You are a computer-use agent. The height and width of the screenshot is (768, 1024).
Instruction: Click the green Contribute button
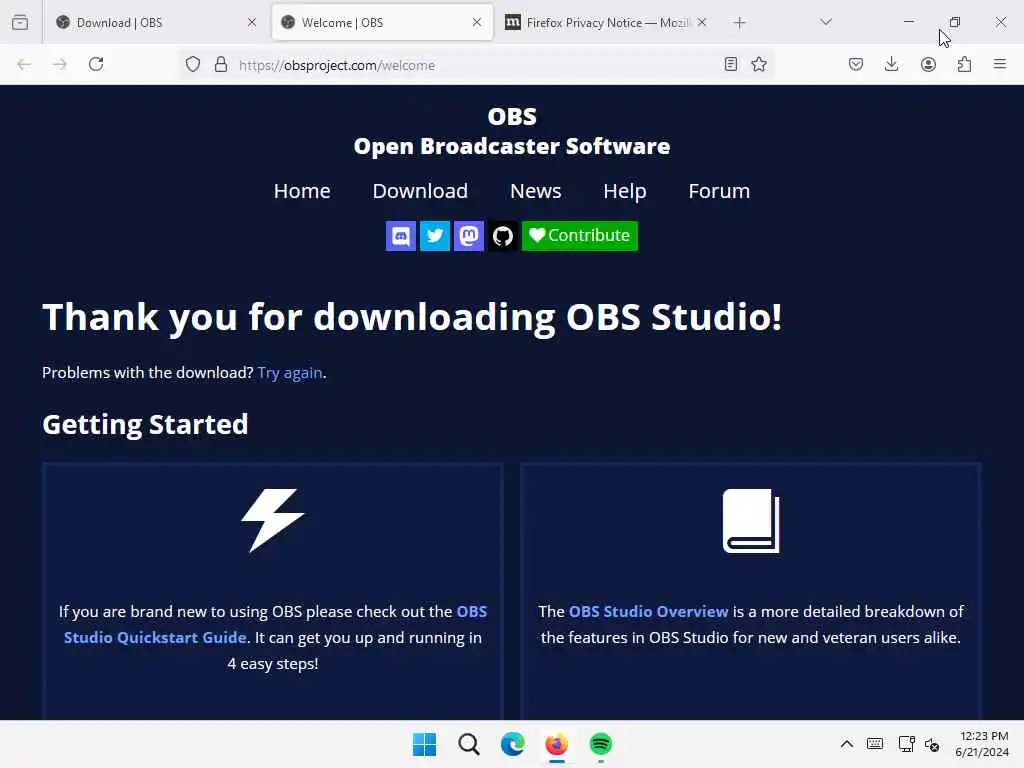(x=579, y=236)
